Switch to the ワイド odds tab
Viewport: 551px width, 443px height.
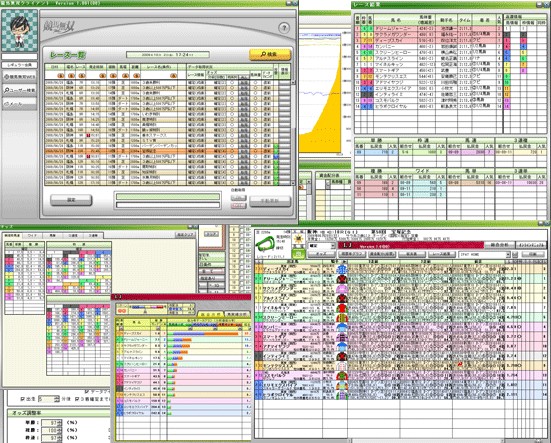(32, 235)
